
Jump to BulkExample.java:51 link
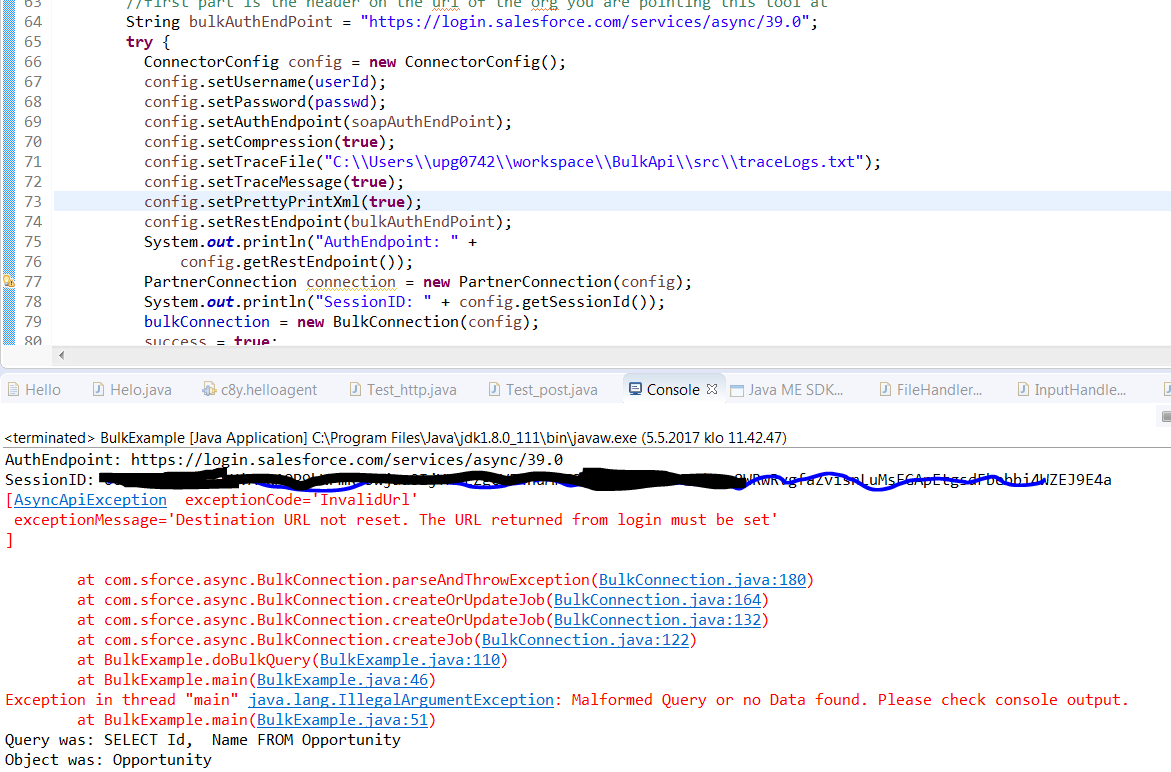pyautogui.click(x=343, y=720)
